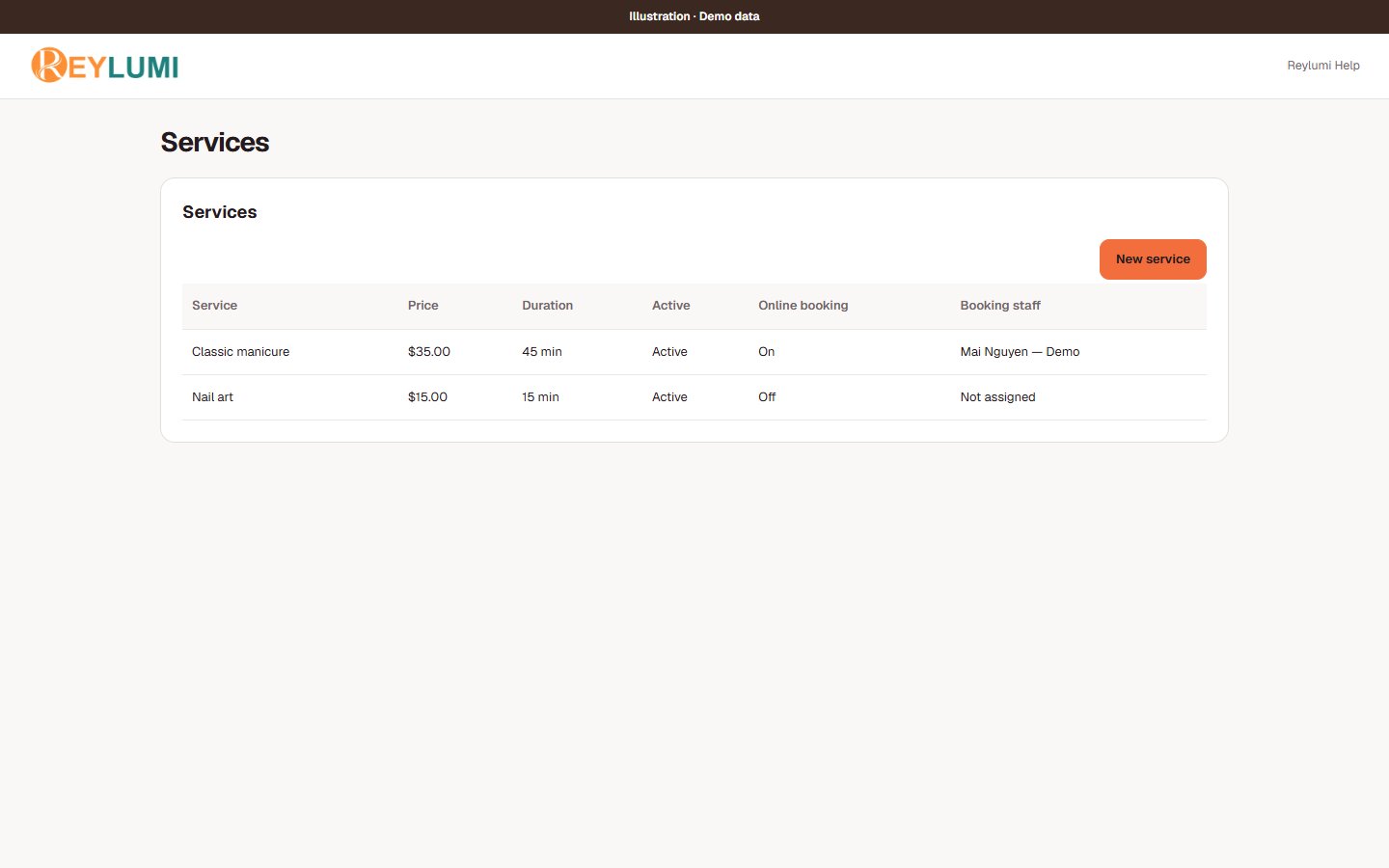This screenshot has width=1389, height=868.
Task: Click the 45 min duration cell
Action: coord(541,352)
